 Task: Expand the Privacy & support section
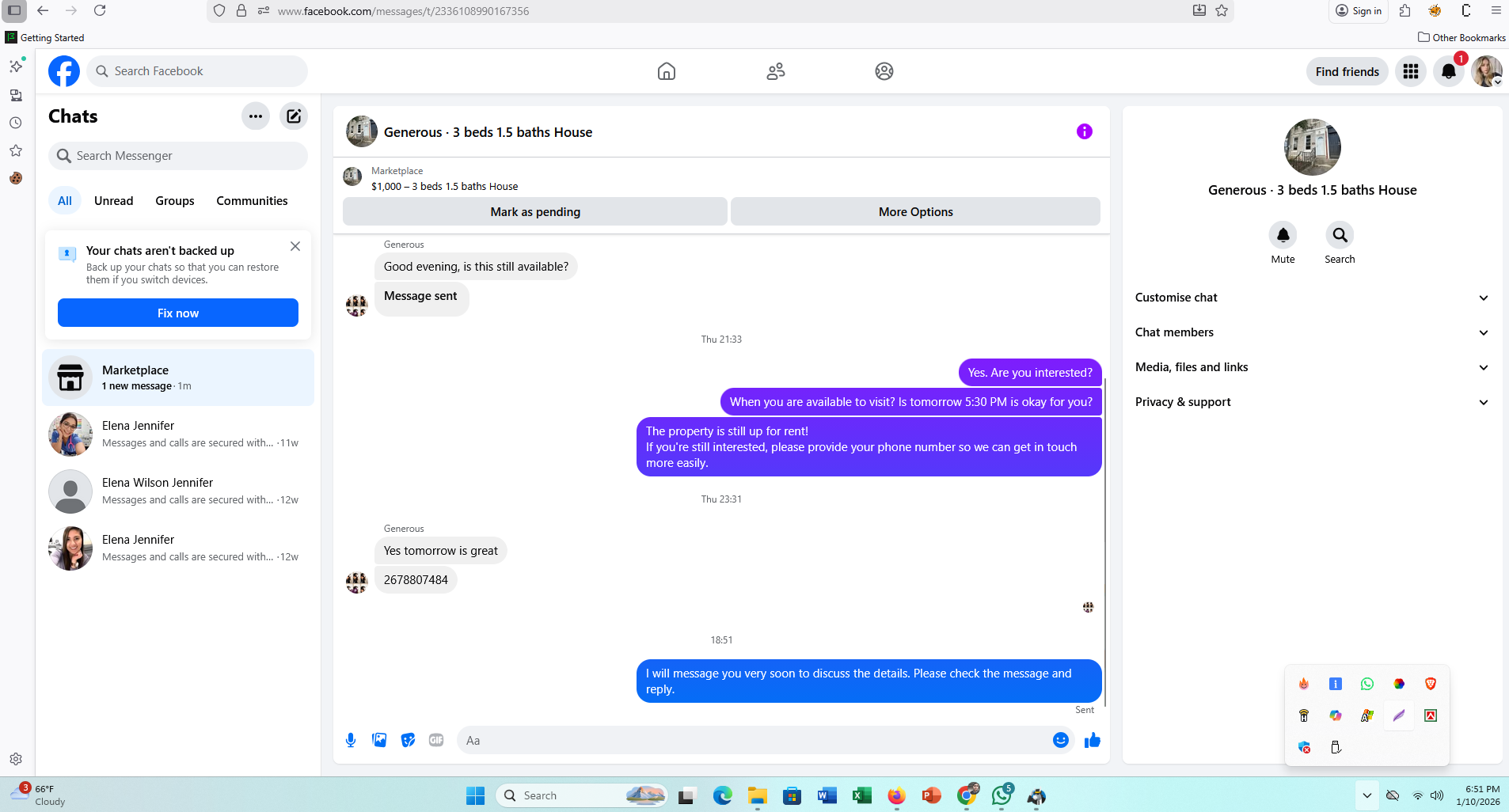point(1312,402)
